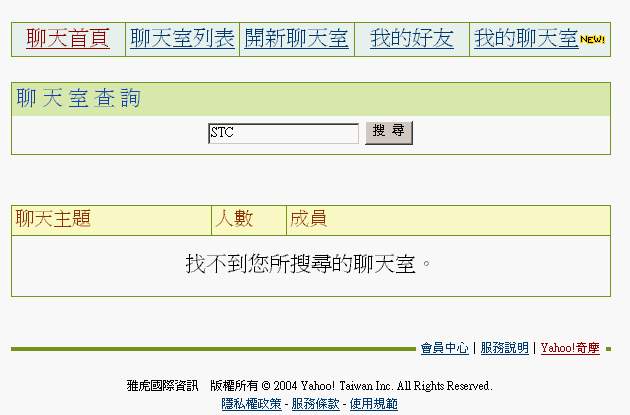Open the 聊天首頁 tab
This screenshot has width=630, height=415.
(x=67, y=39)
